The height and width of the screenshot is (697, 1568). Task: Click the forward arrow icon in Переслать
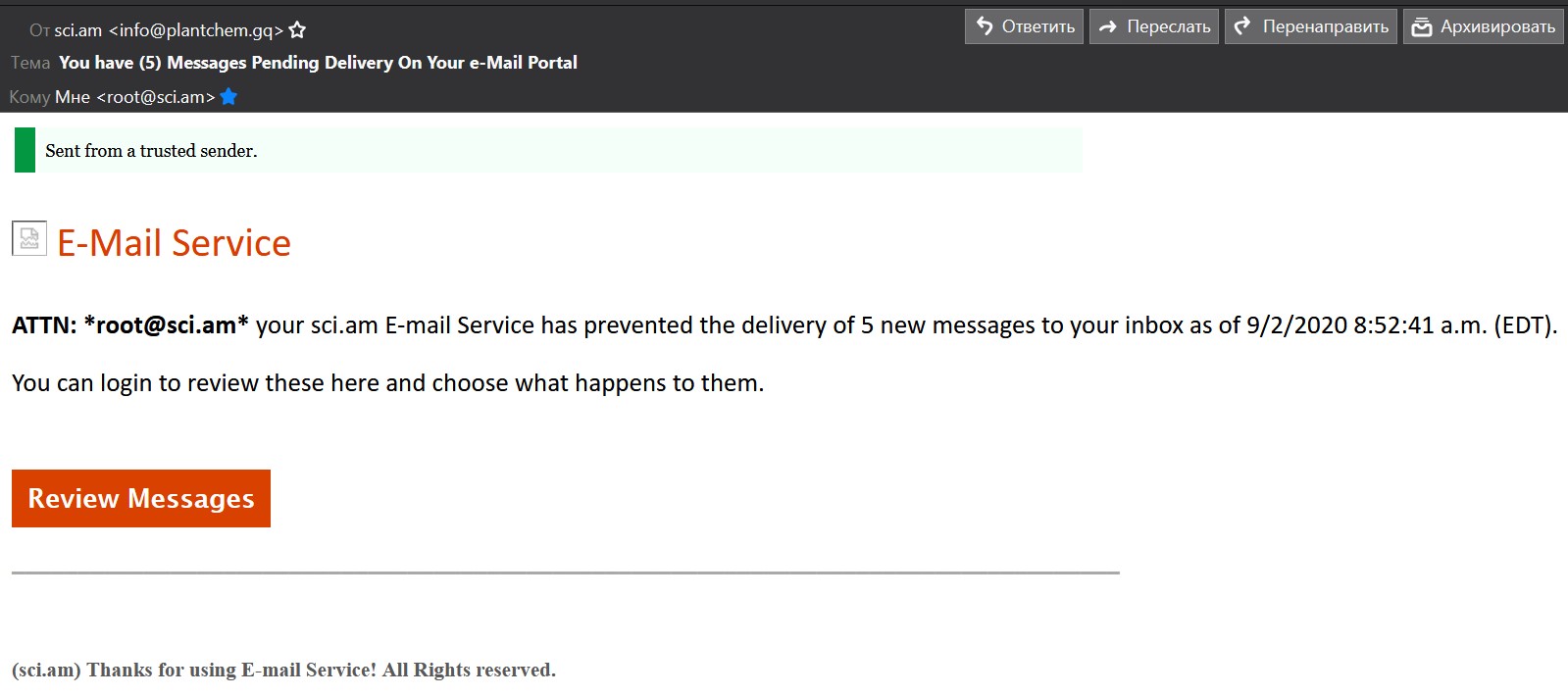(x=1108, y=27)
